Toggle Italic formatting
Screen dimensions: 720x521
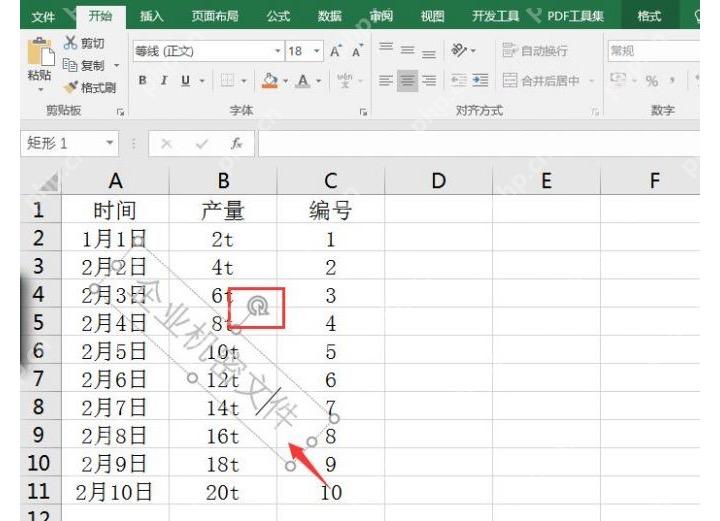coord(164,81)
